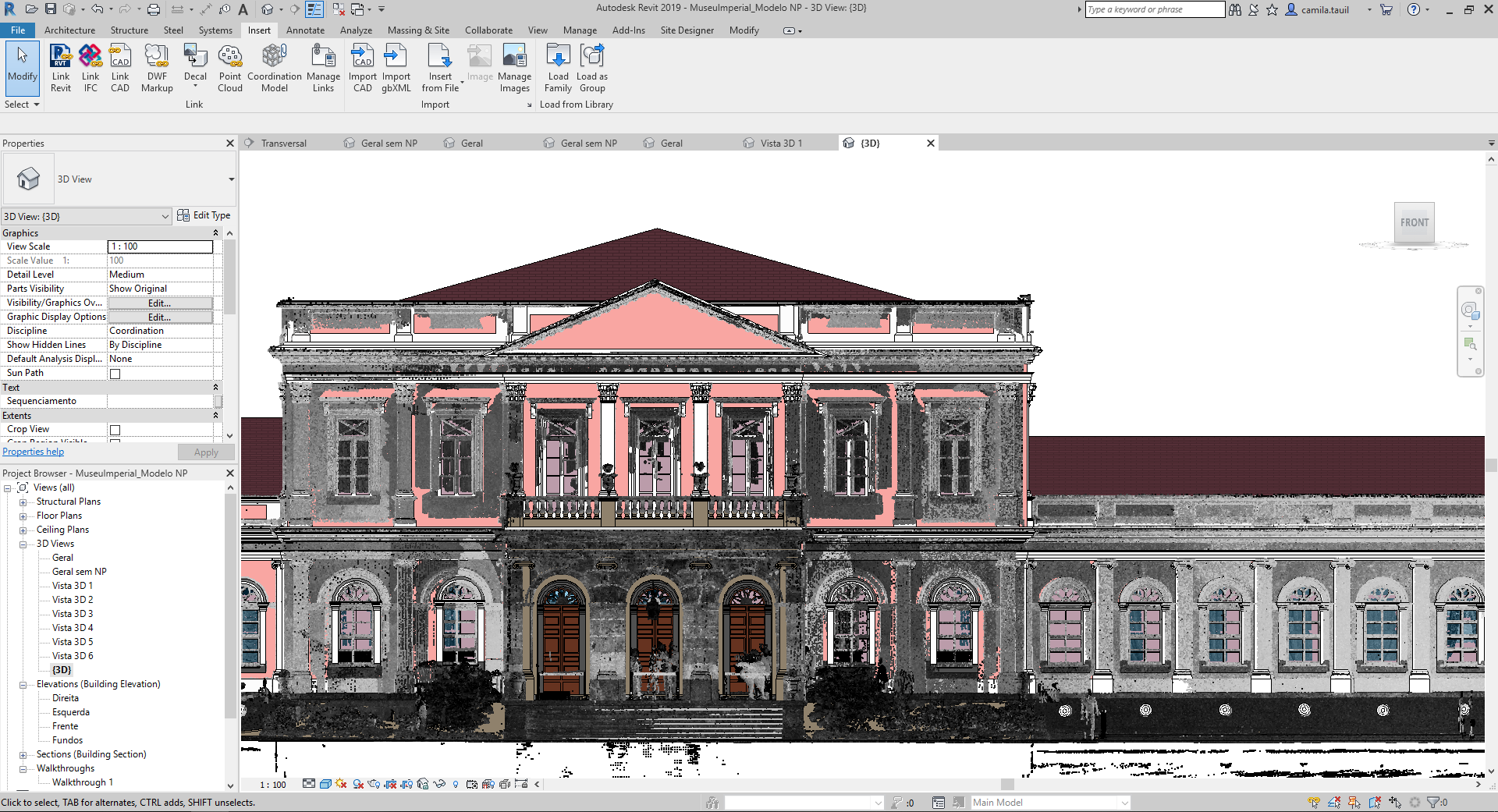The width and height of the screenshot is (1498, 812).
Task: Open the 3D View type selector dropdown
Action: [x=231, y=179]
